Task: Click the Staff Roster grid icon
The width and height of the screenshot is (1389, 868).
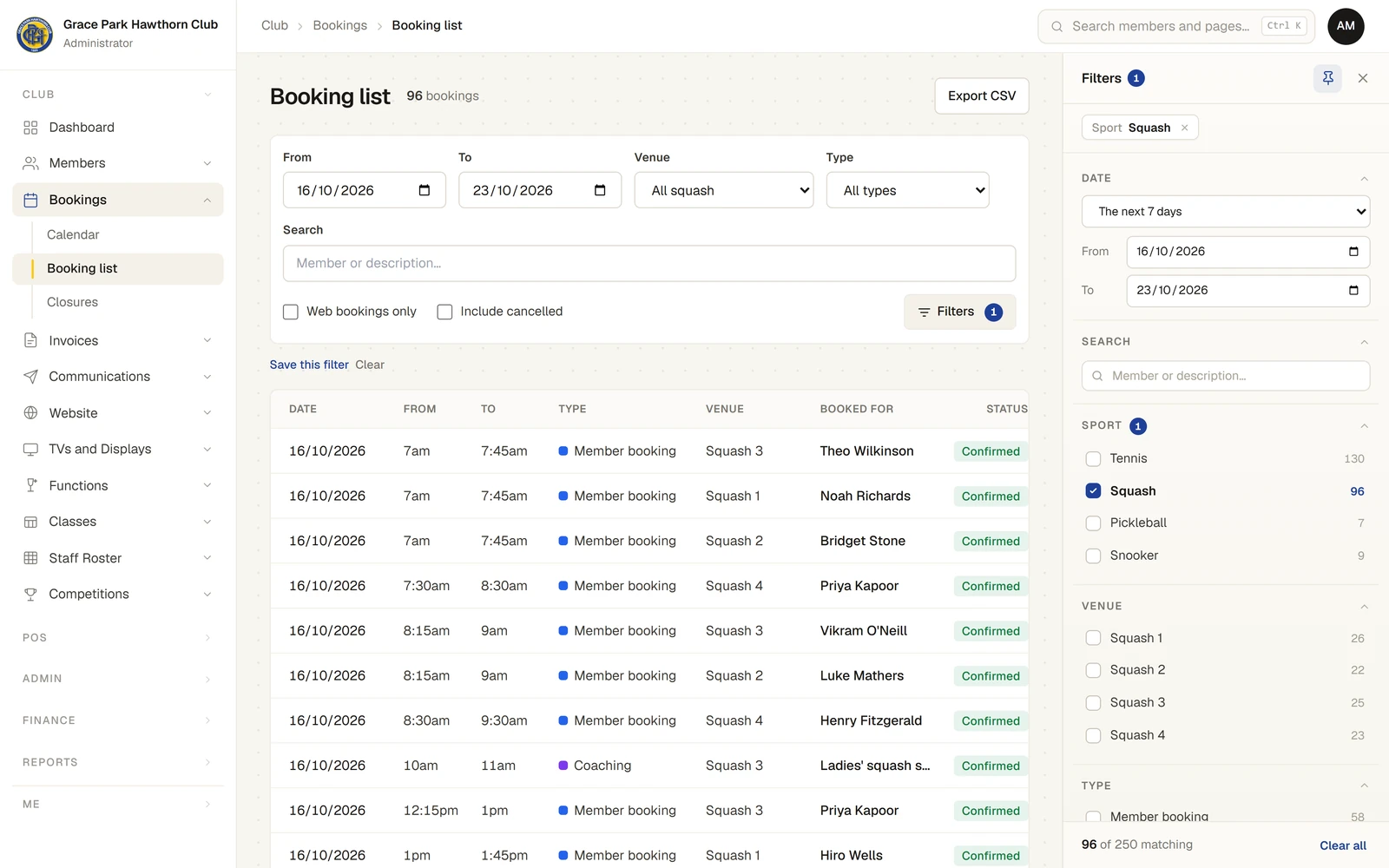Action: click(x=30, y=558)
